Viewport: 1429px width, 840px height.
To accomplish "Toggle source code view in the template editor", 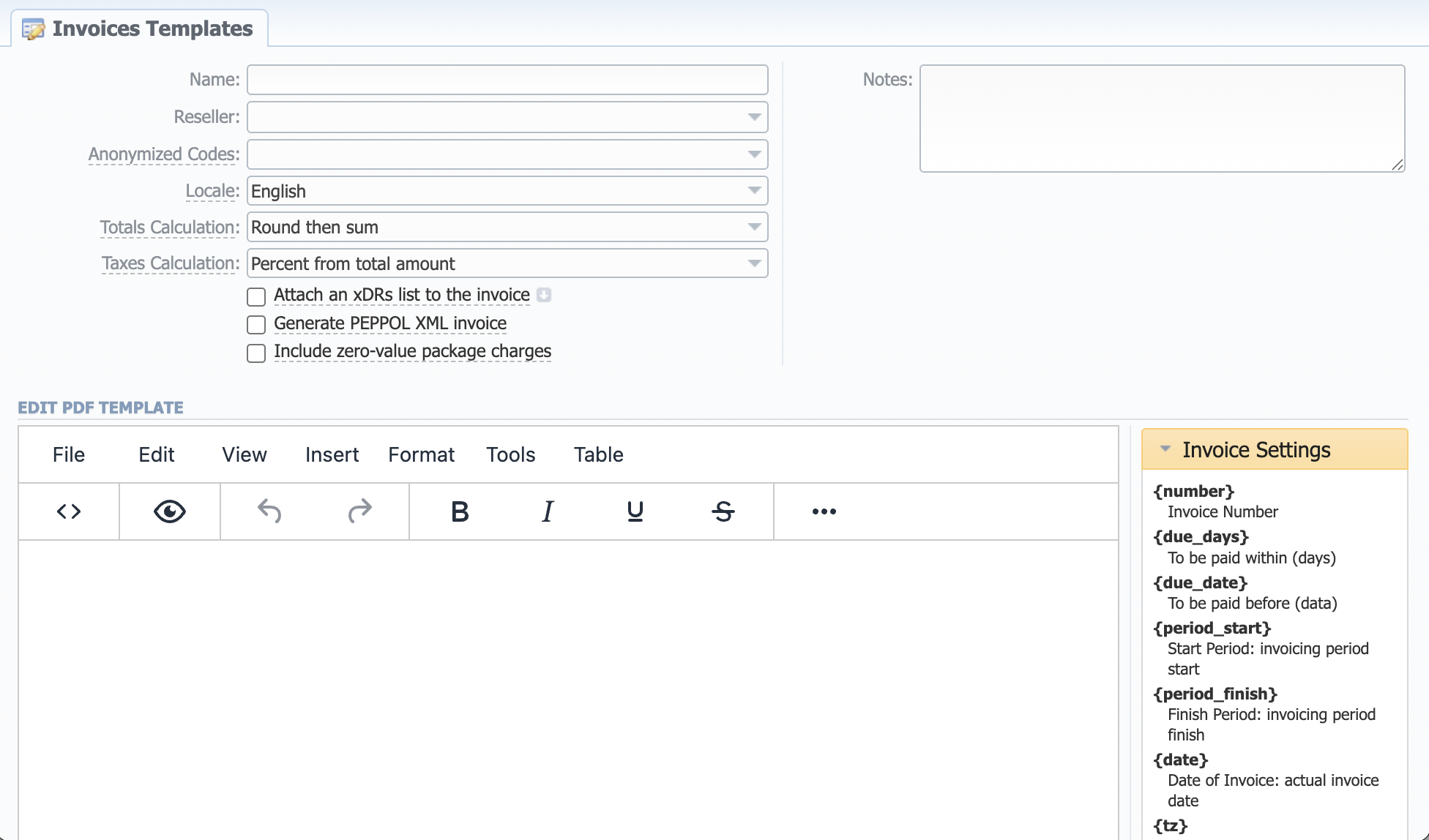I will coord(68,511).
